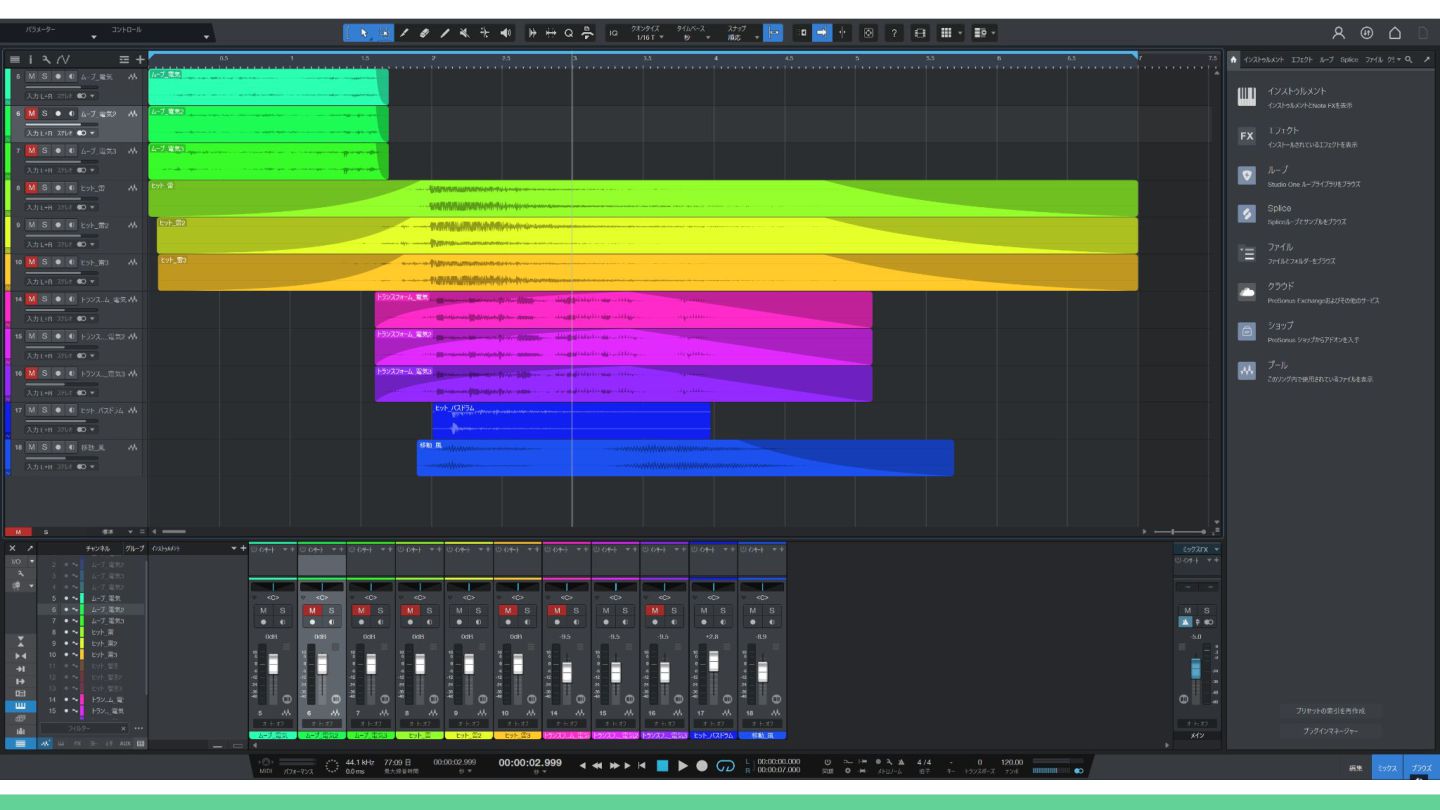Select the Arrow tool in the toolbar
Image resolution: width=1440 pixels, height=810 pixels.
tap(363, 33)
